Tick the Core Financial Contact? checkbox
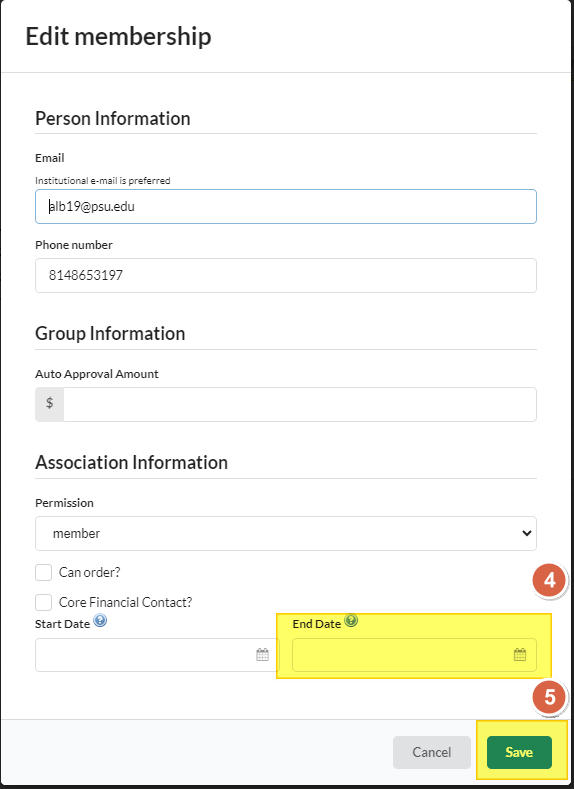The image size is (574, 789). (x=43, y=602)
